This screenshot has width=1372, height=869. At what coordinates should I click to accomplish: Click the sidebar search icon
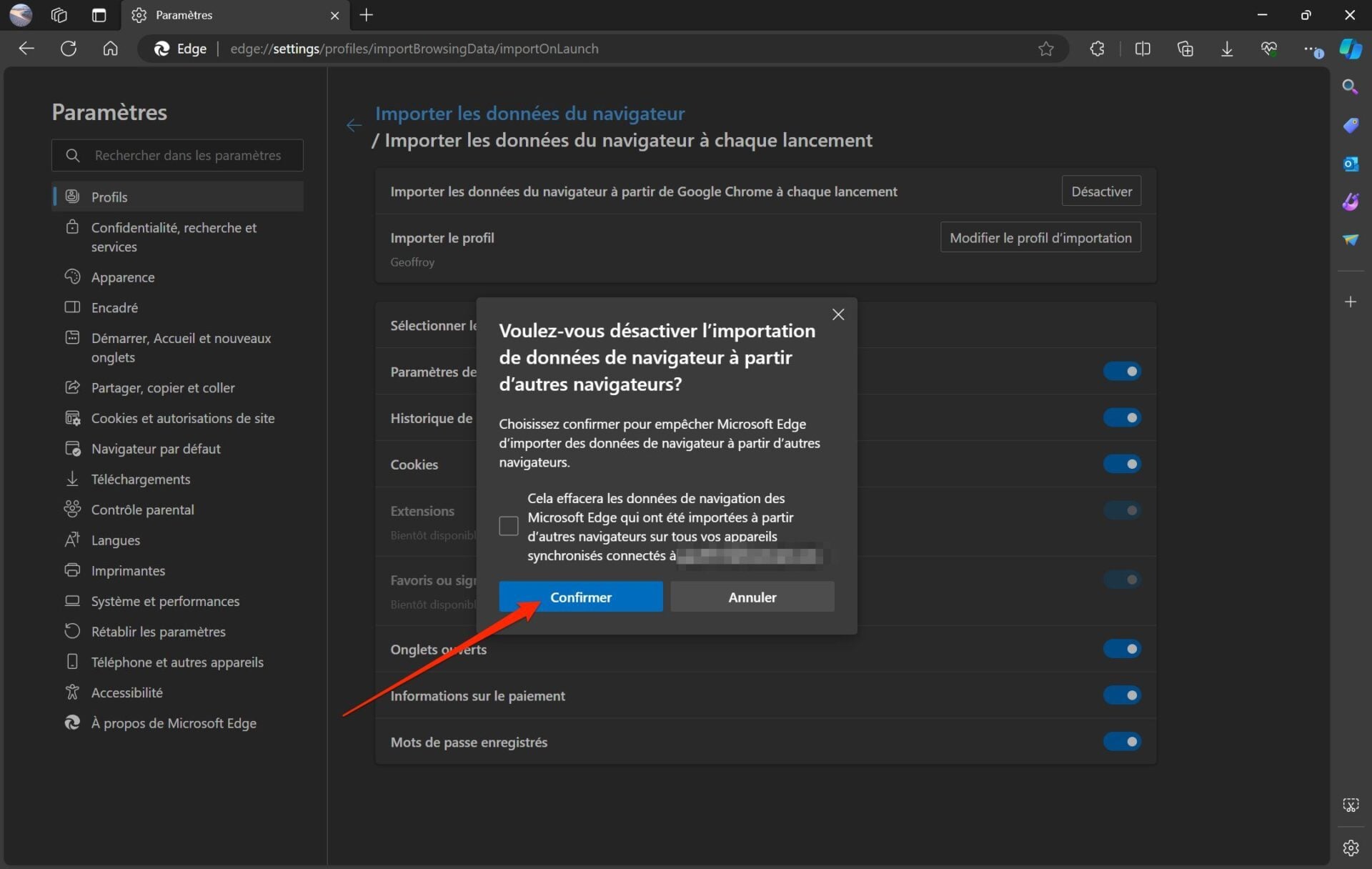pos(1350,86)
